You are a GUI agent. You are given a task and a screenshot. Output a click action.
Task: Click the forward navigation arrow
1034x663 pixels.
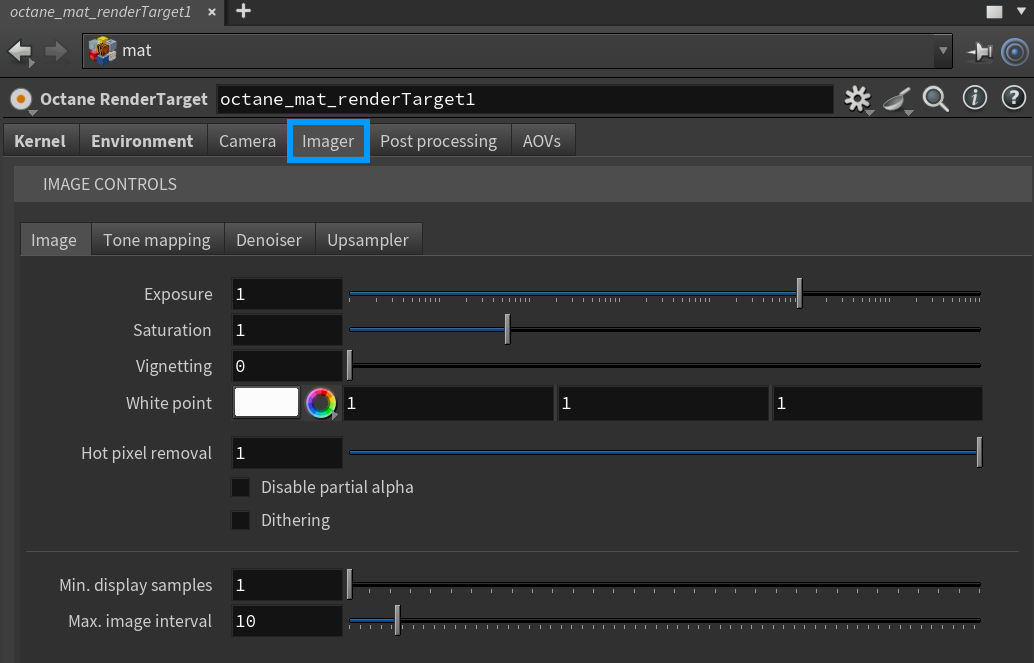[56, 50]
